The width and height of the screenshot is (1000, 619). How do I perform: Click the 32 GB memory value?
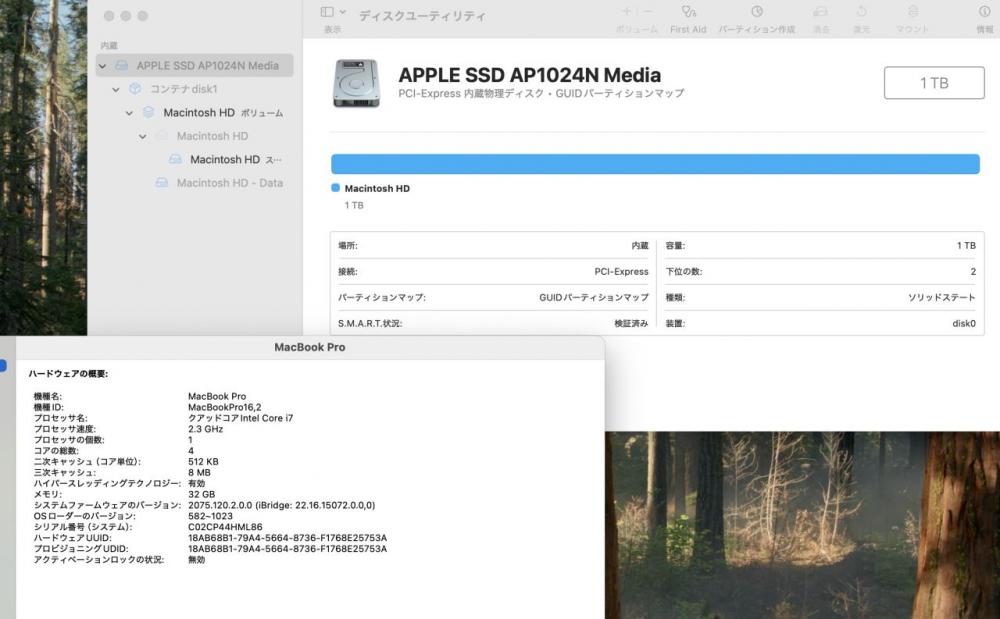(x=202, y=494)
